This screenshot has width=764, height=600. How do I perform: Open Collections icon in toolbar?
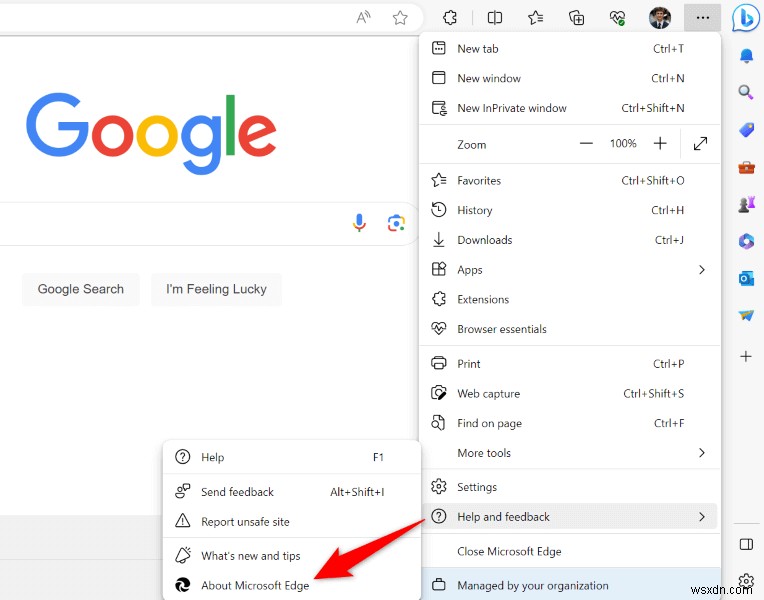pyautogui.click(x=576, y=18)
